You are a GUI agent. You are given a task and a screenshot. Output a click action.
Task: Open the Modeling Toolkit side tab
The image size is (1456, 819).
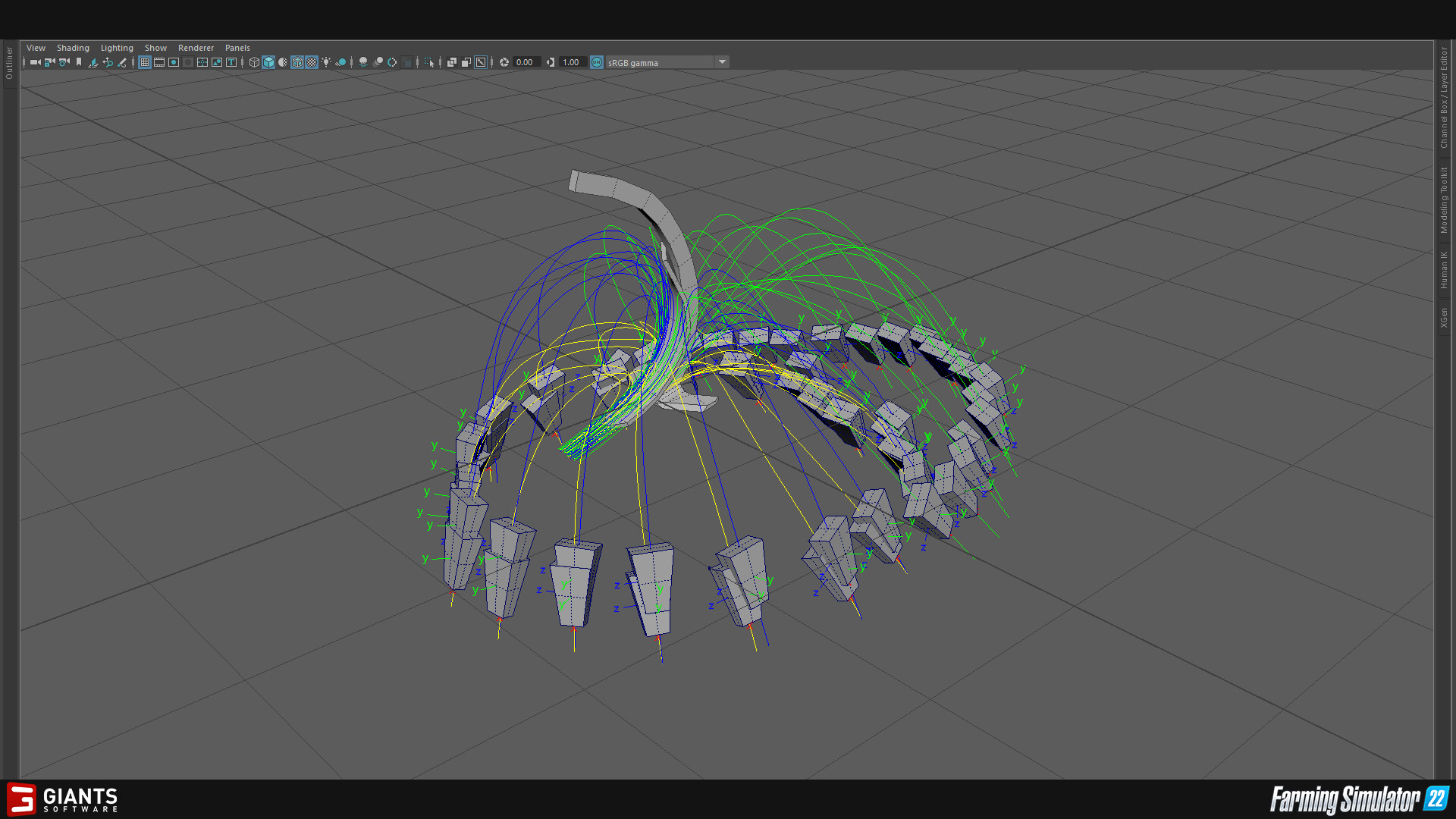coord(1444,199)
